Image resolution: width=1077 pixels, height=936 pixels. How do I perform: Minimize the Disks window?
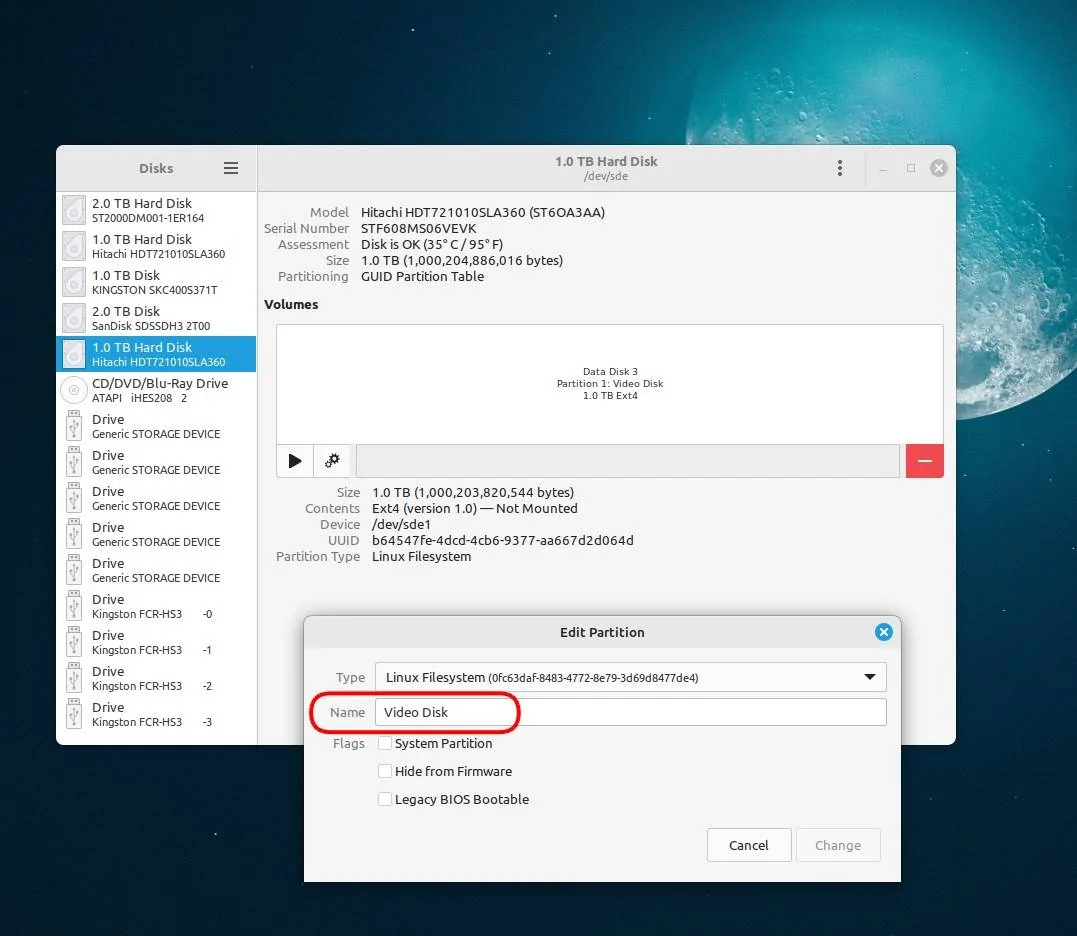pos(883,168)
